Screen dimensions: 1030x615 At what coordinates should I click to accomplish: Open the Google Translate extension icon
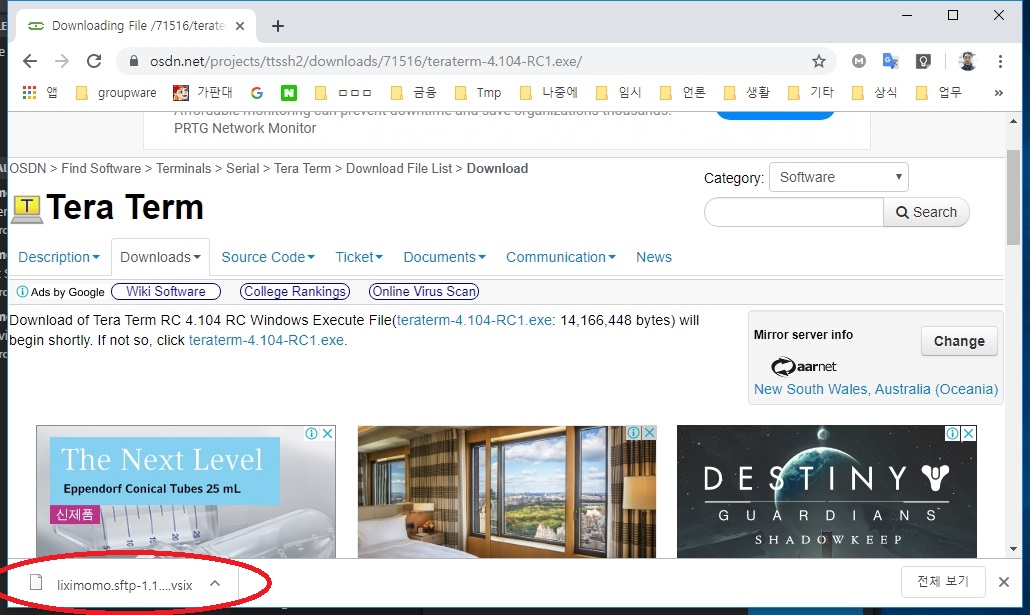[890, 61]
